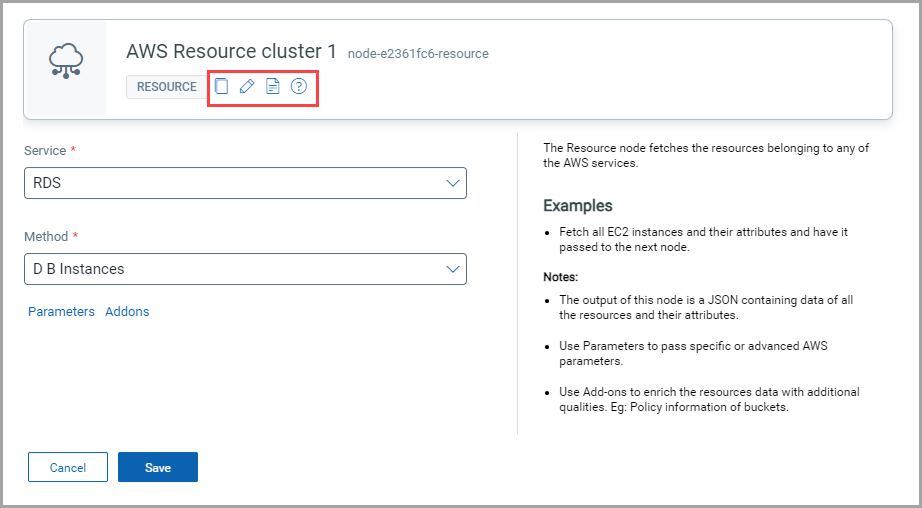Click the Use Parameters to pass bullet text
The width and height of the screenshot is (922, 508).
(693, 353)
